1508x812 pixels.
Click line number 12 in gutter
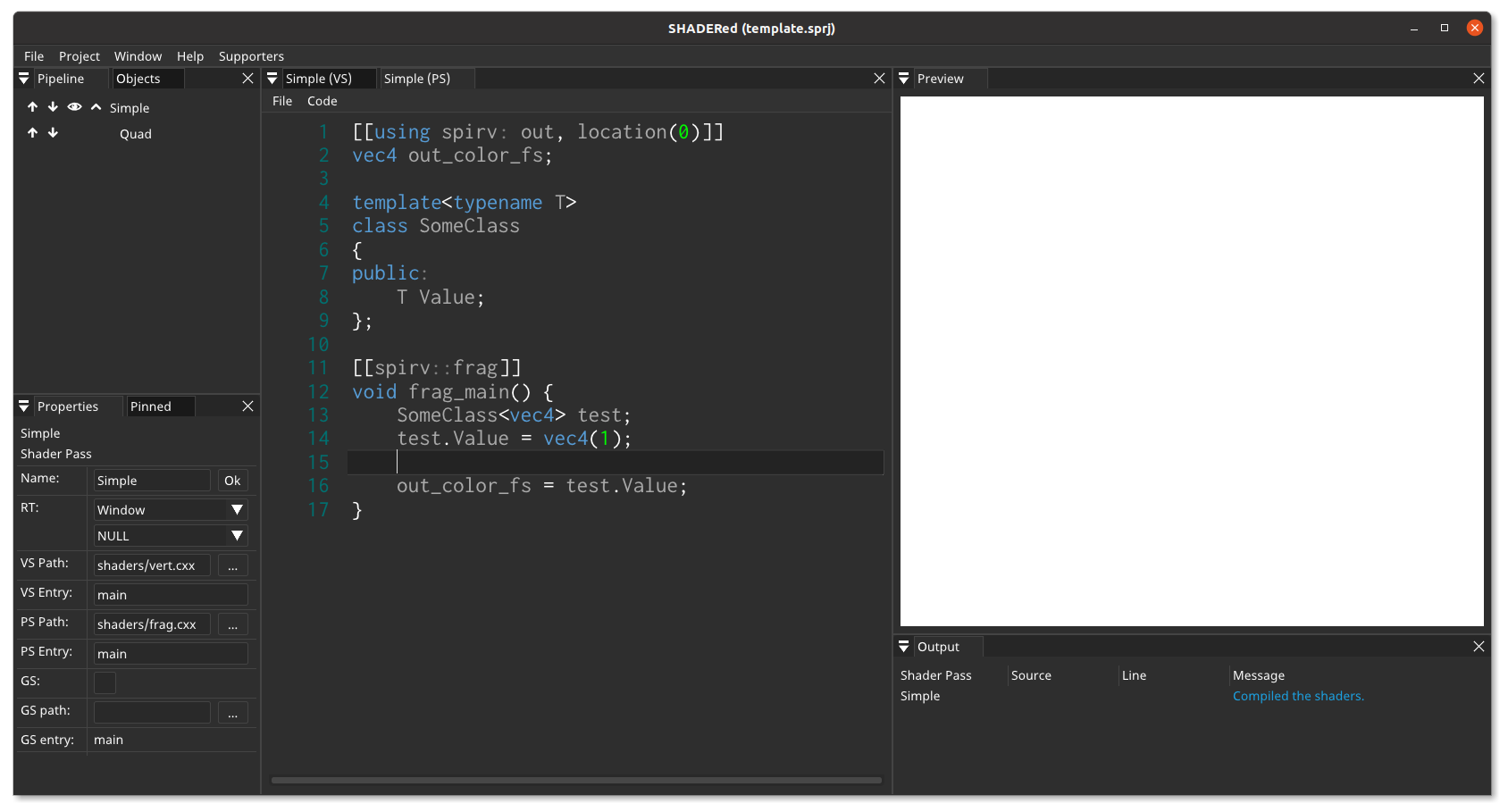318,392
